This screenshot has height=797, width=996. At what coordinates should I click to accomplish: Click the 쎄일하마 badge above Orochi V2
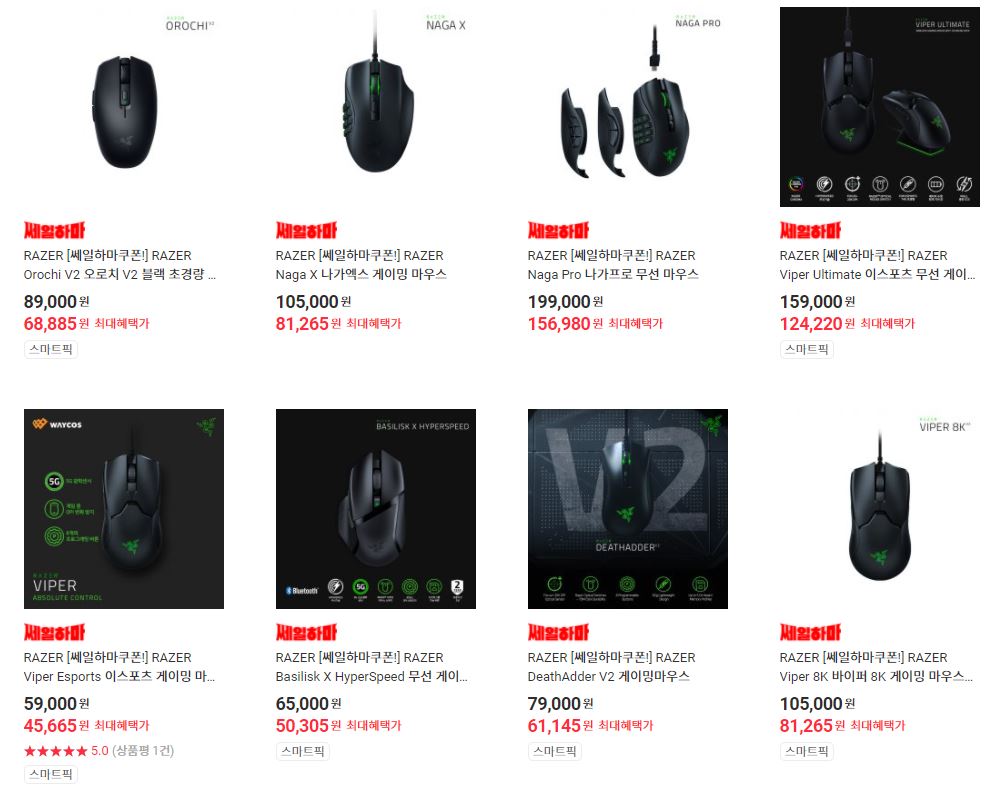[55, 230]
